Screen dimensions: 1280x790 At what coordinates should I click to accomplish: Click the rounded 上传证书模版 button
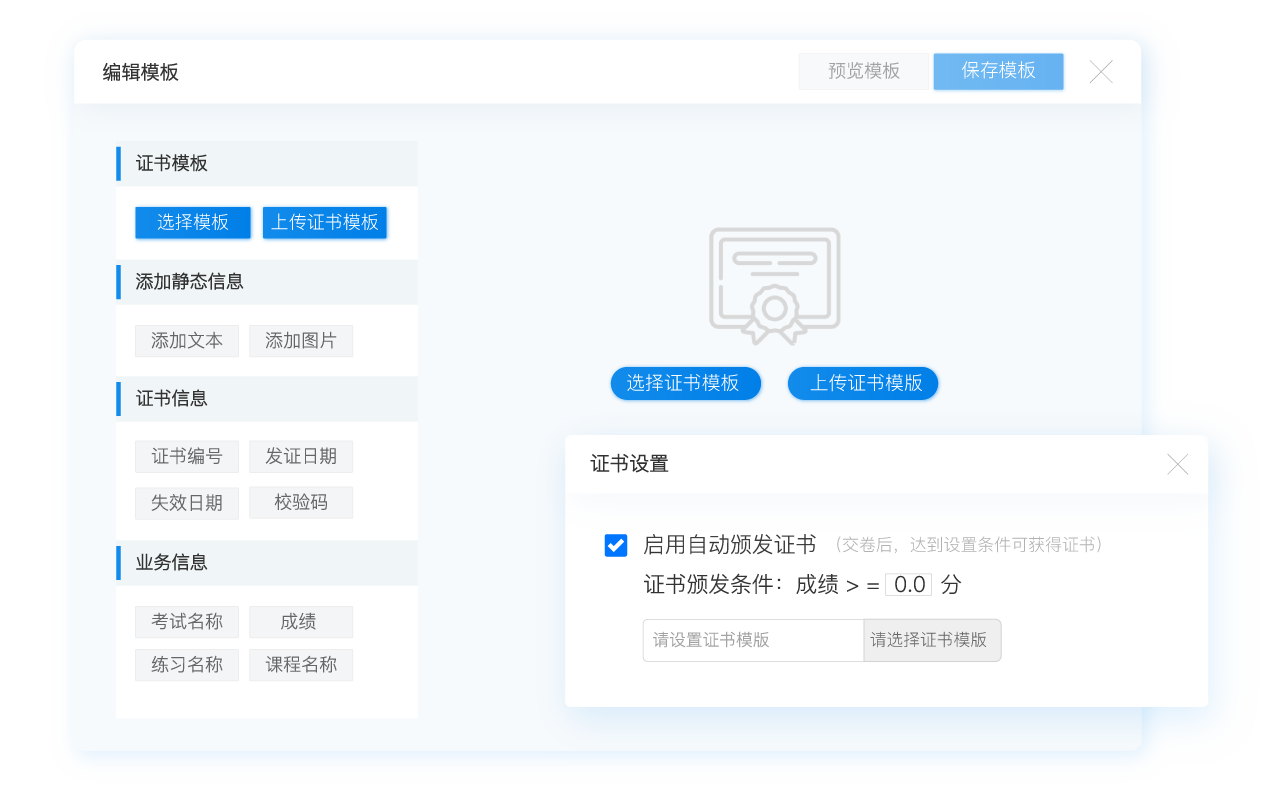coord(863,383)
